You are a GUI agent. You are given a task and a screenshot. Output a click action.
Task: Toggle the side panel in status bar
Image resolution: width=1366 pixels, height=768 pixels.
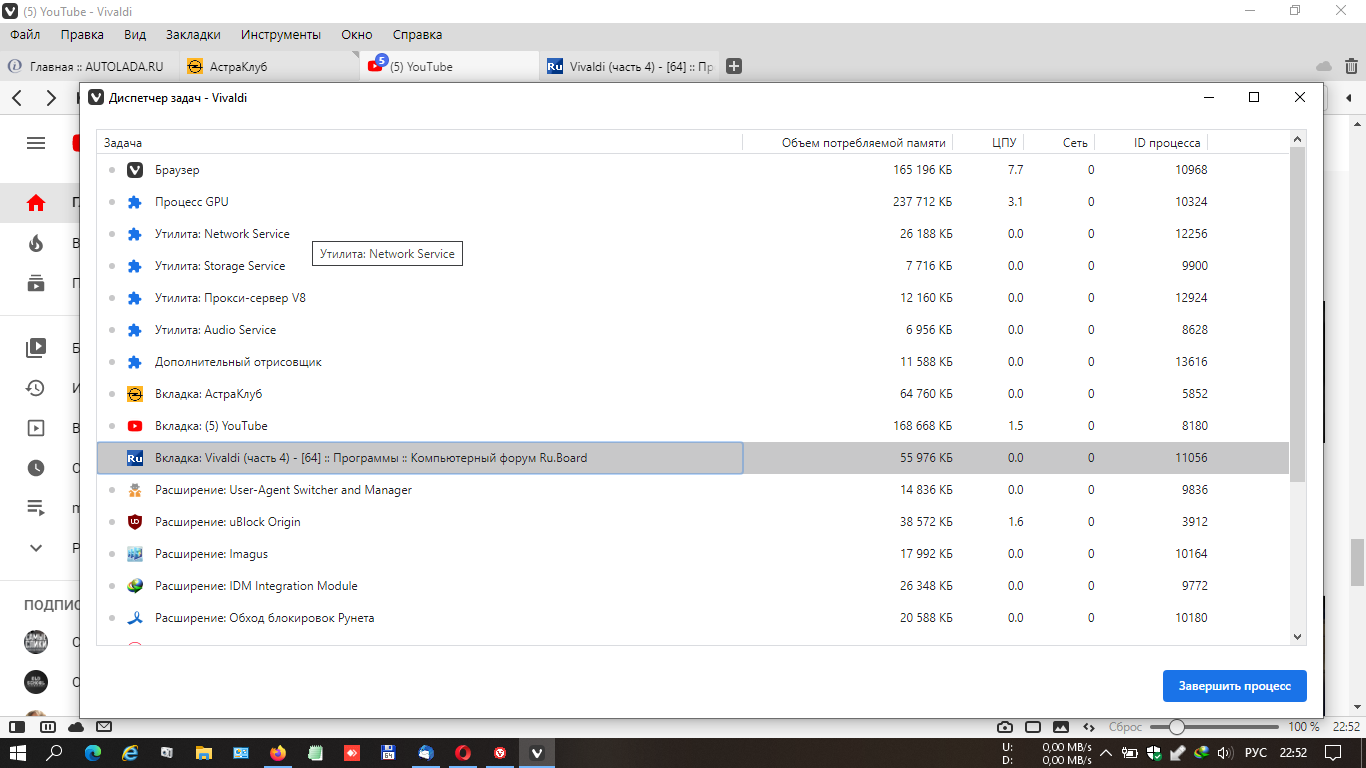[17, 727]
